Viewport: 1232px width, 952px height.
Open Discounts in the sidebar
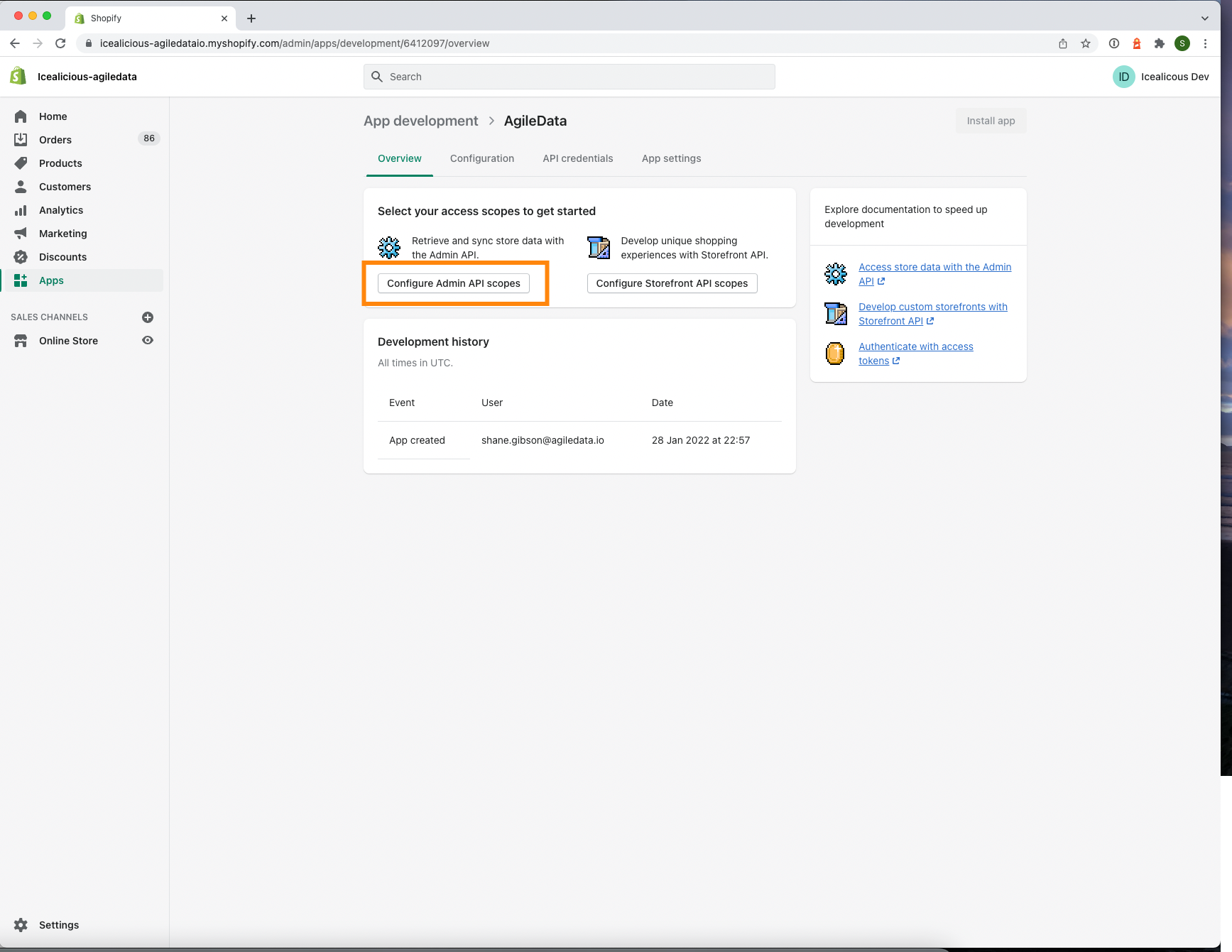coord(62,257)
